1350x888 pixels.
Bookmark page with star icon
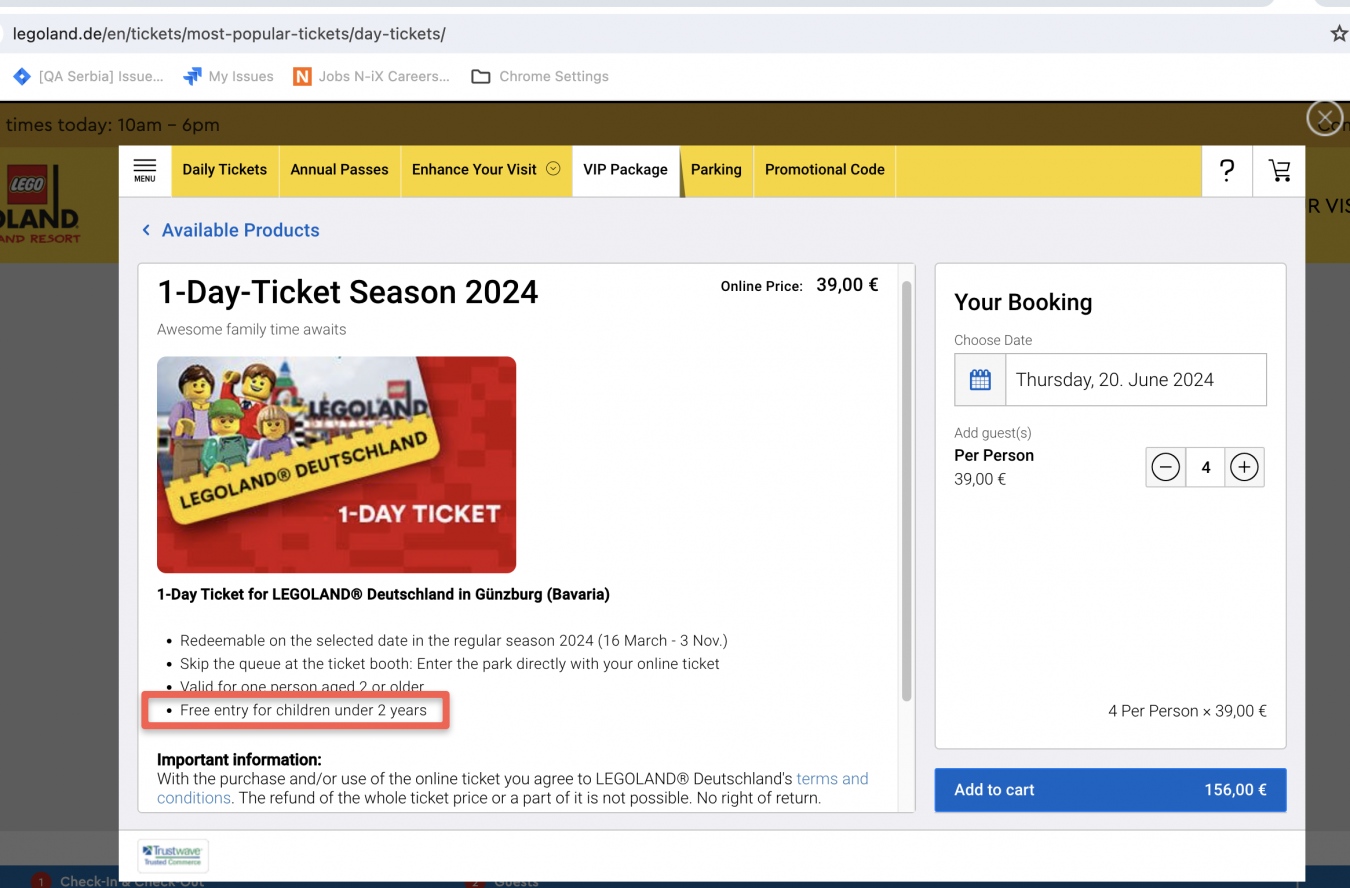pyautogui.click(x=1338, y=34)
